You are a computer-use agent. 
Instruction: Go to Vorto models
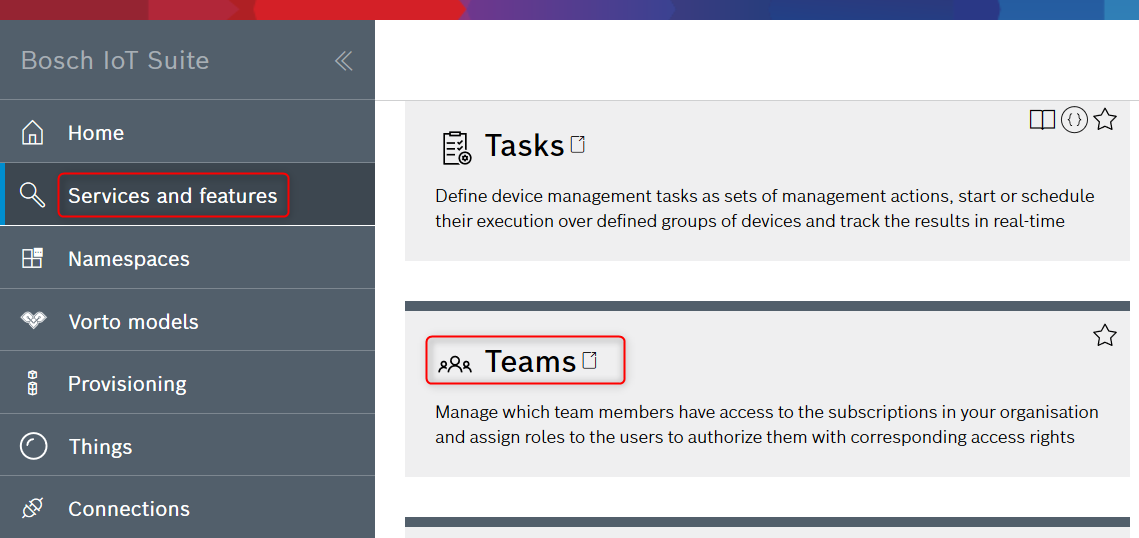pyautogui.click(x=187, y=320)
